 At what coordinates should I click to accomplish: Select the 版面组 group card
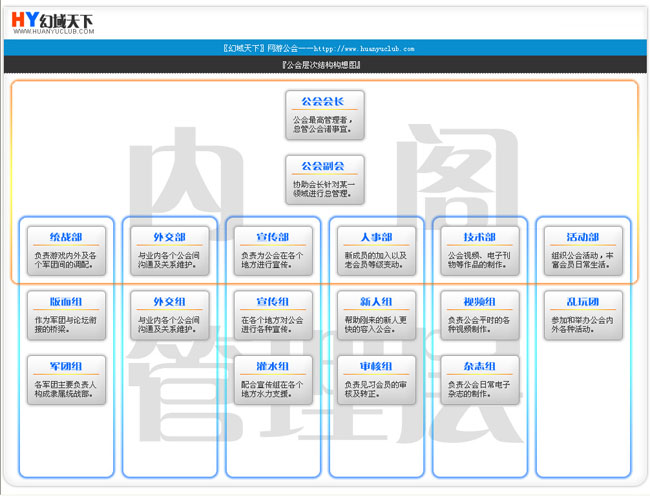click(66, 316)
